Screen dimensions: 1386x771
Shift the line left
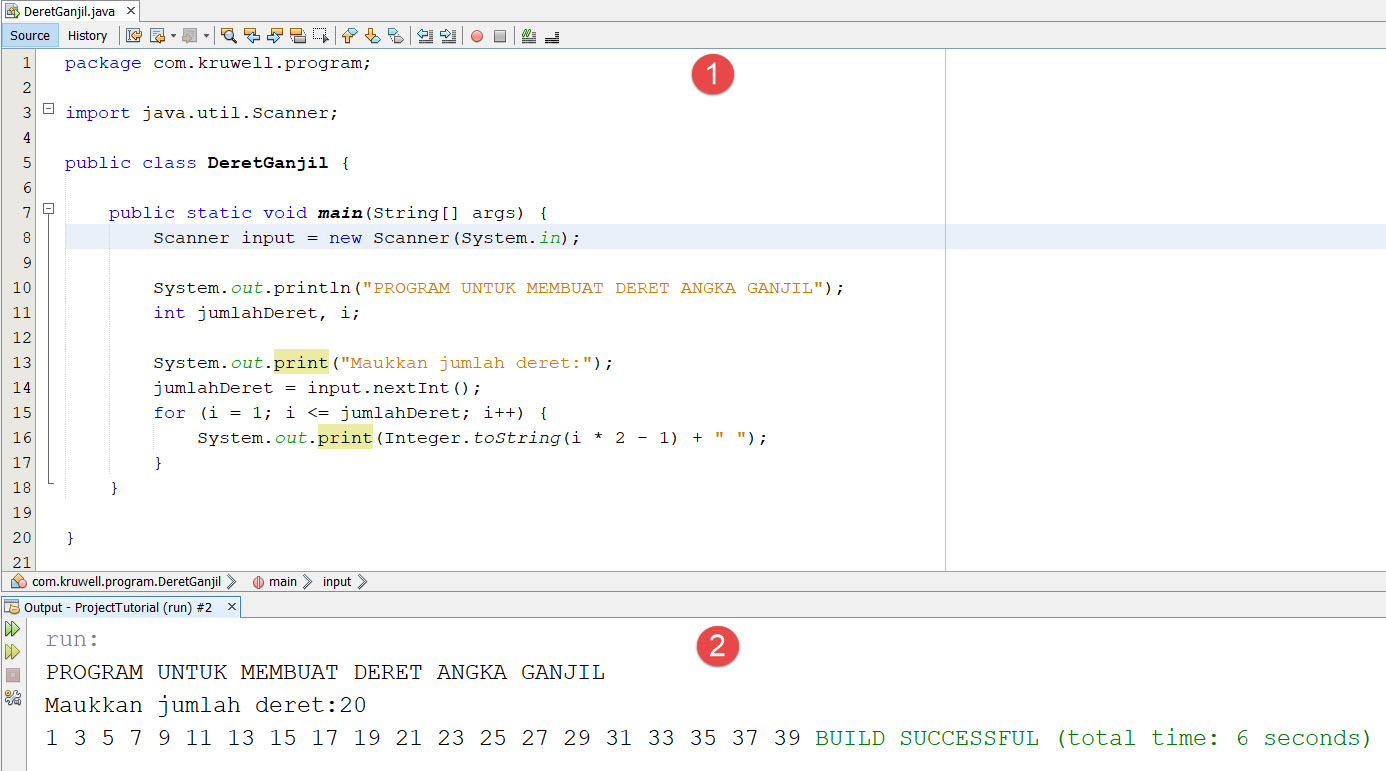pos(425,36)
